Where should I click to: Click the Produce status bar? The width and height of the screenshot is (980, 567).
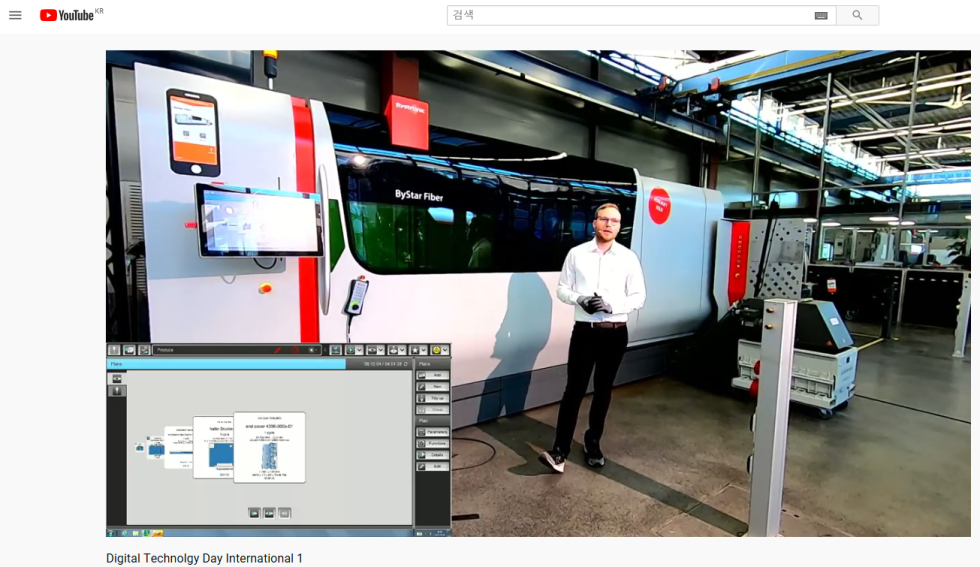(238, 350)
